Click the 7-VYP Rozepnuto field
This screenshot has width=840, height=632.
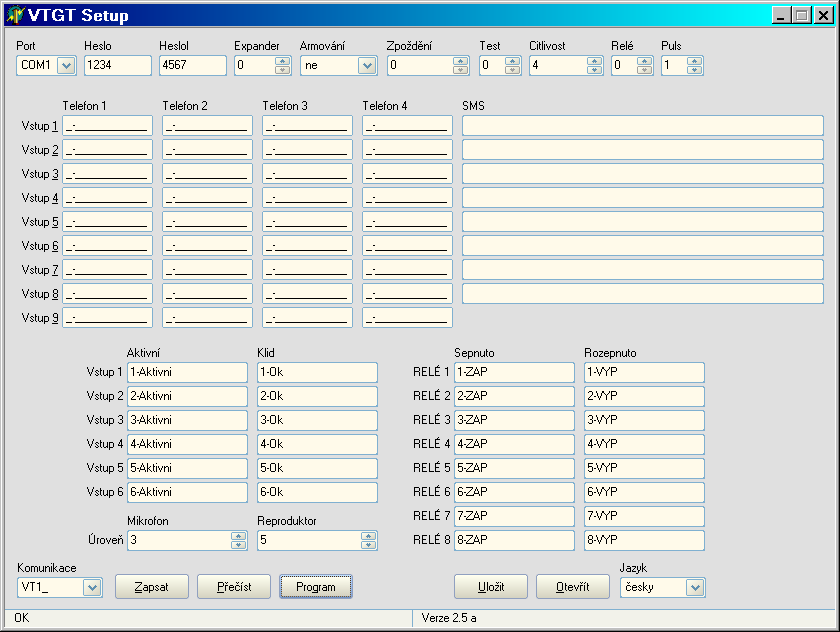[x=644, y=516]
